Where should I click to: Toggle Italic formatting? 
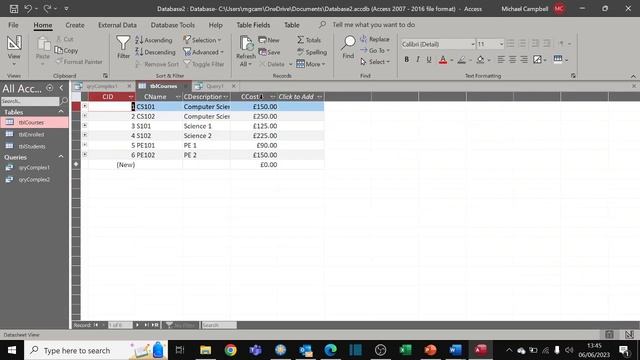pos(418,60)
